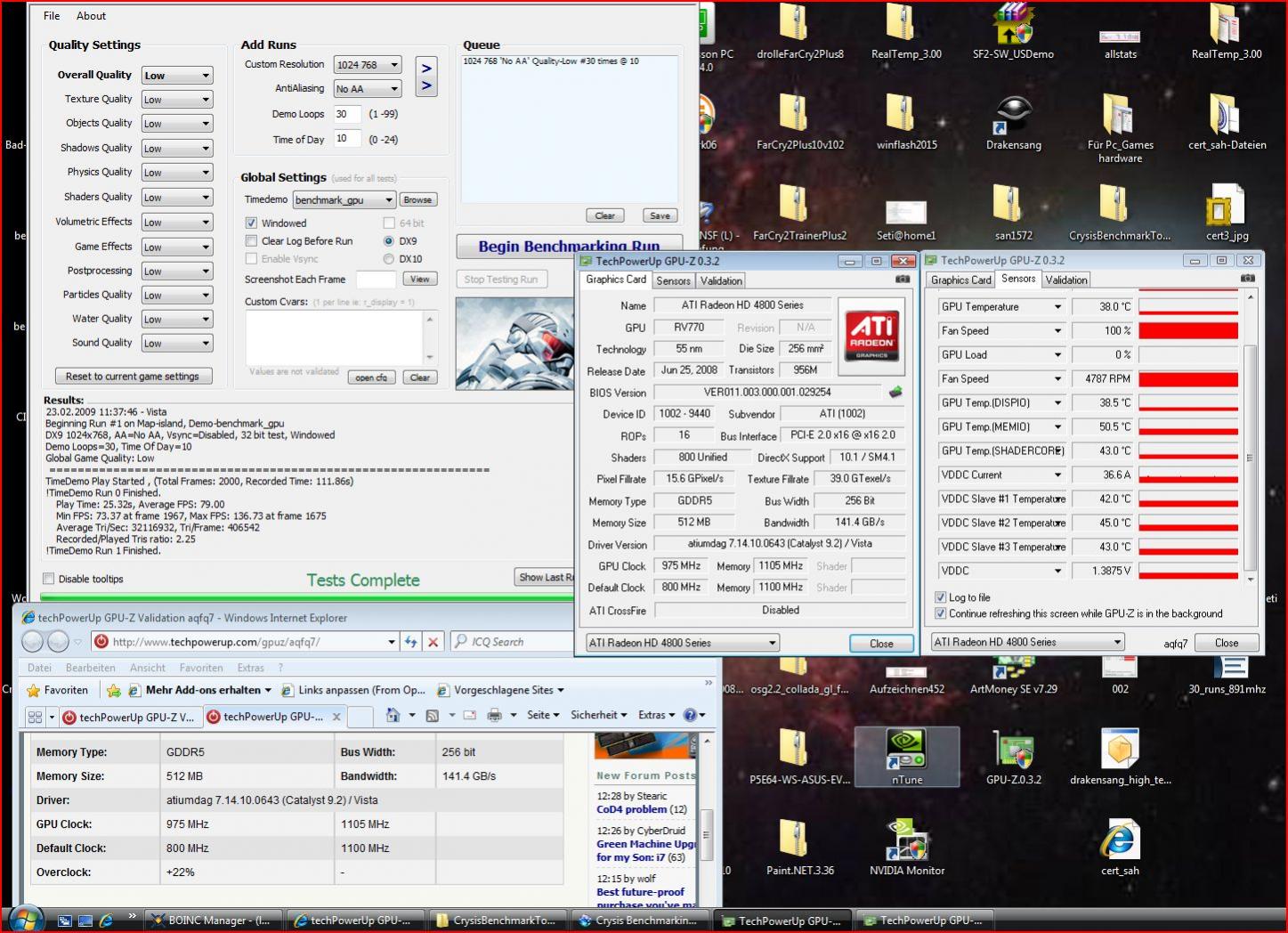Click the camera screenshot icon in GPU-Z Graphics Card window
Screen dimensions: 1288x933
903,280
